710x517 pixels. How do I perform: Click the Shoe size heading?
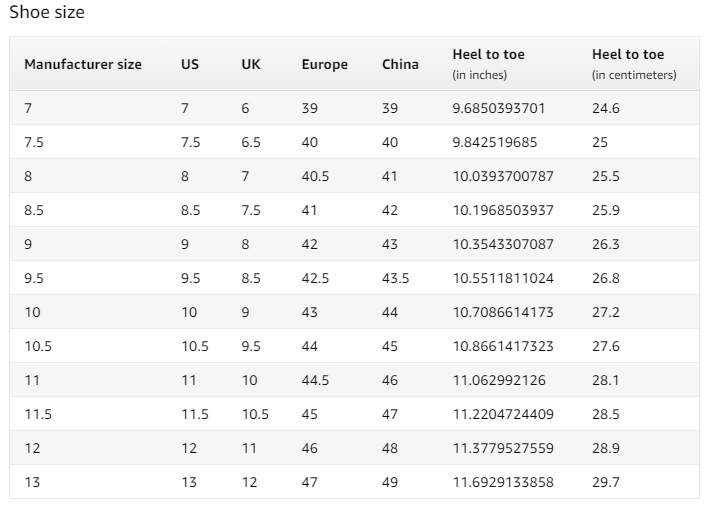tap(47, 13)
